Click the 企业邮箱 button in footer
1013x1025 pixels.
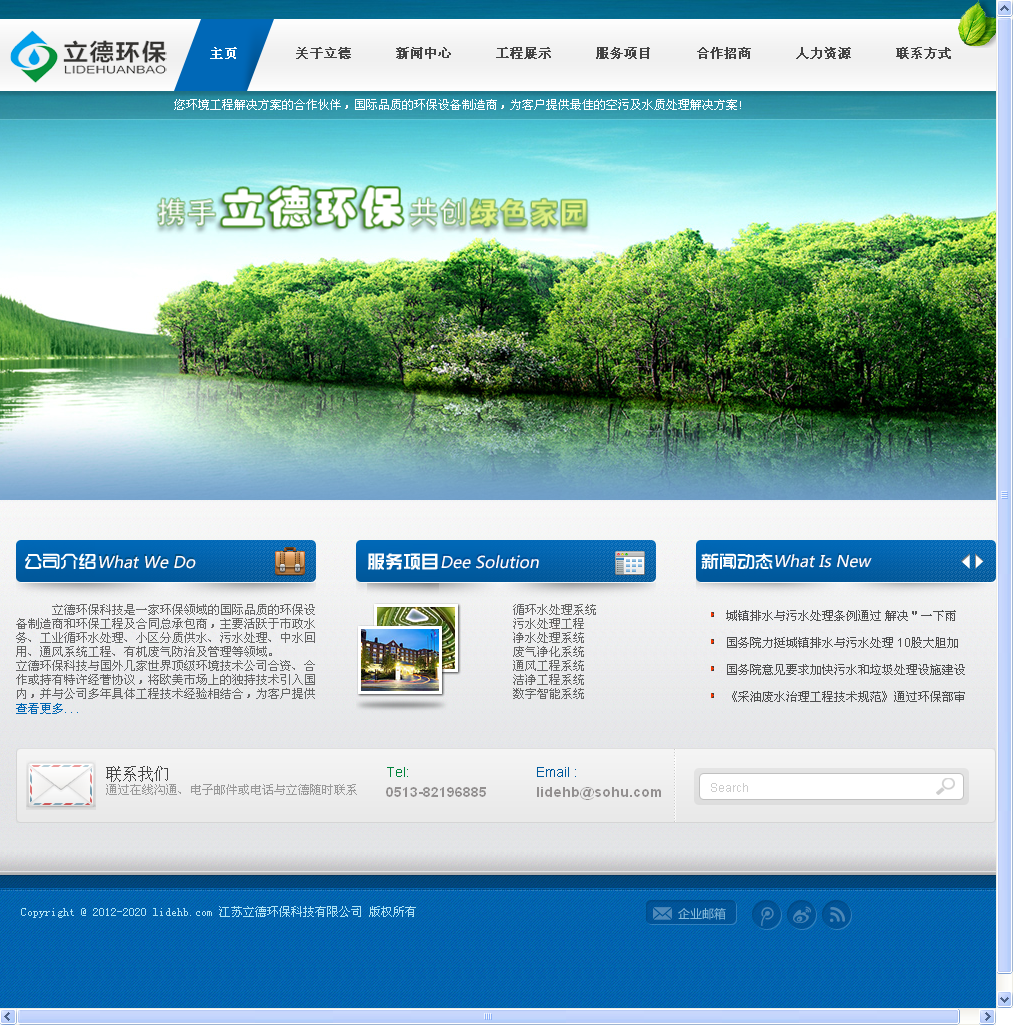point(690,912)
